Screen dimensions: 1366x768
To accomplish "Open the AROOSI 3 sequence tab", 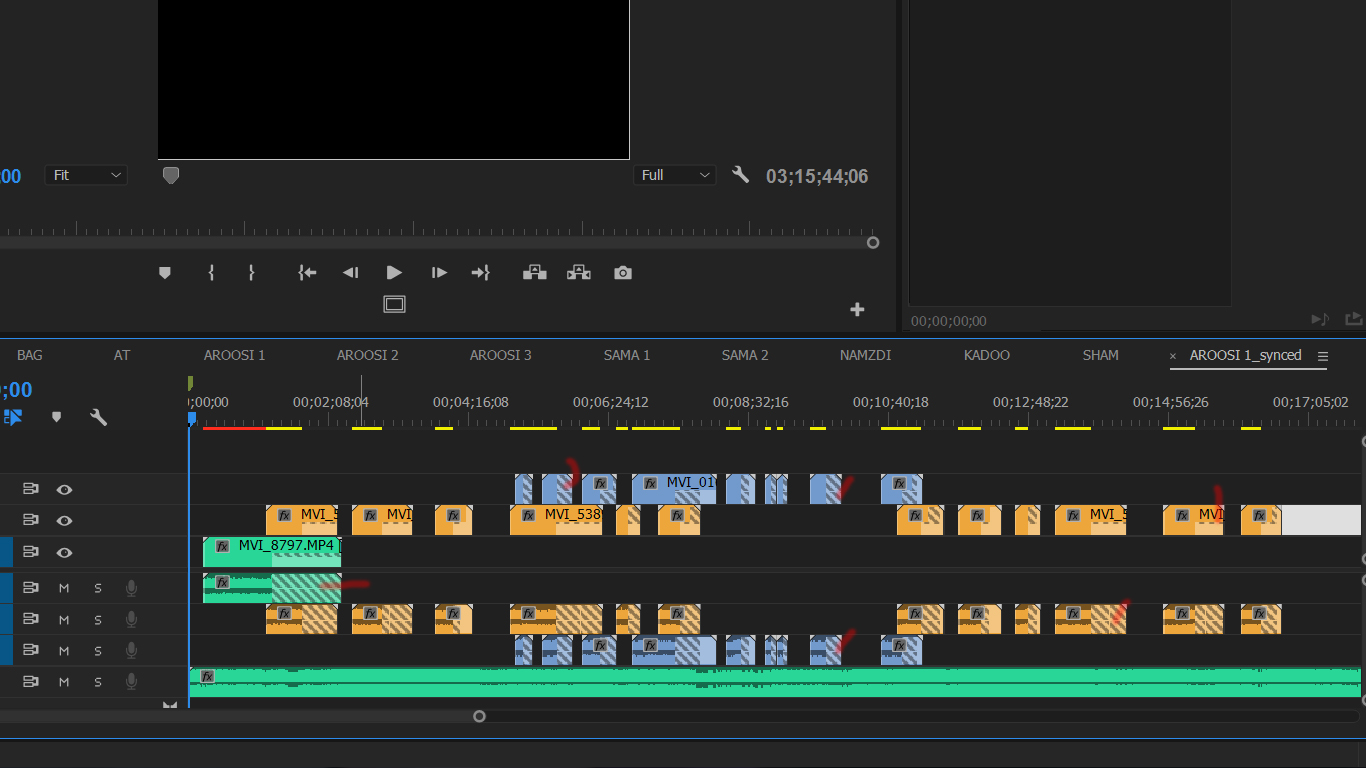I will 500,355.
